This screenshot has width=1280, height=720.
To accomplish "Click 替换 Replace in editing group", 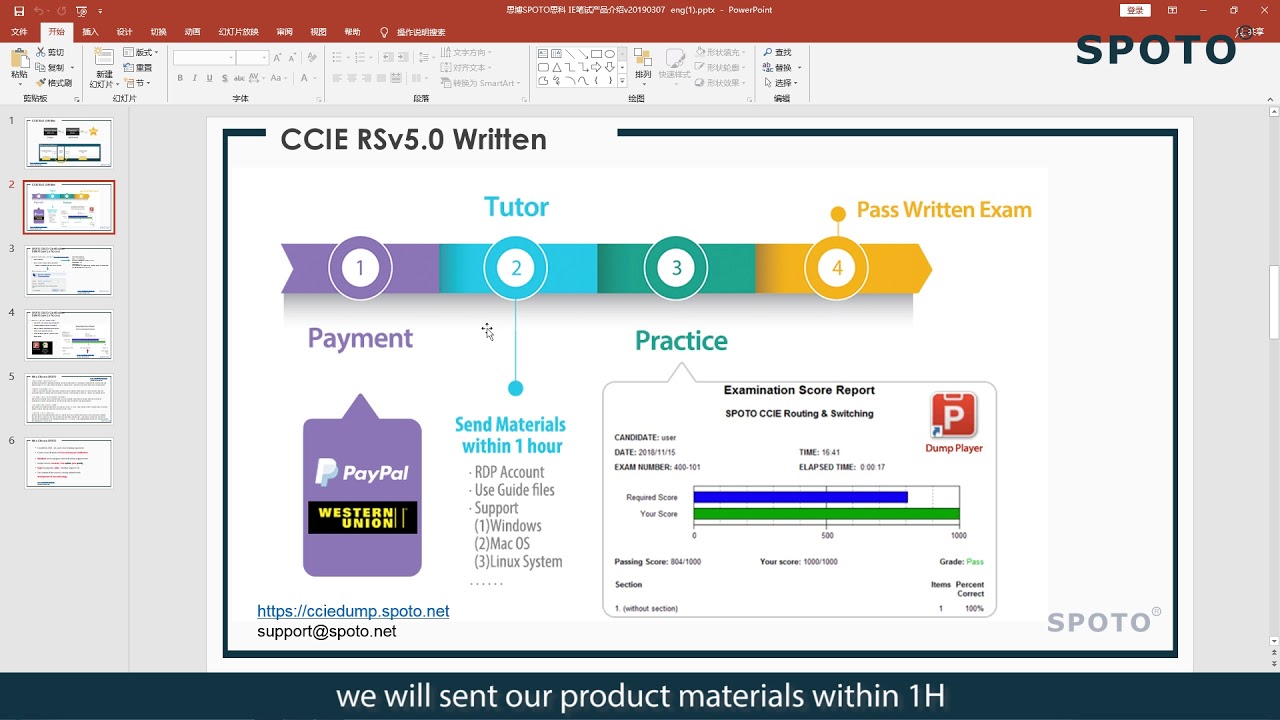I will (781, 67).
